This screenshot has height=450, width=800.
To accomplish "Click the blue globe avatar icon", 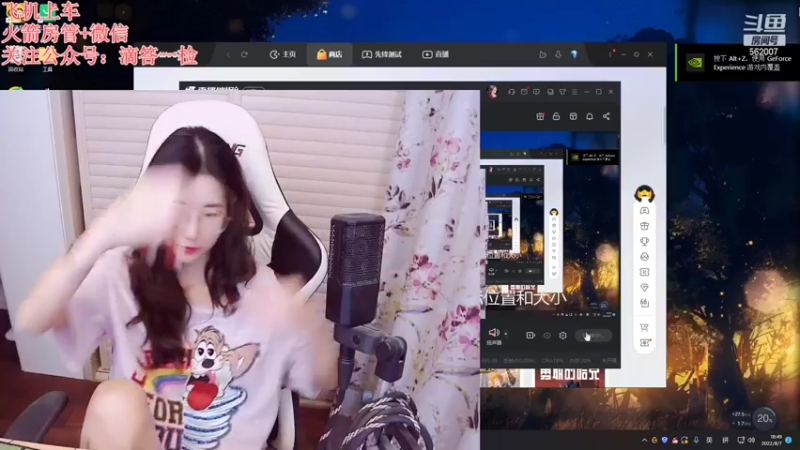I will [574, 54].
